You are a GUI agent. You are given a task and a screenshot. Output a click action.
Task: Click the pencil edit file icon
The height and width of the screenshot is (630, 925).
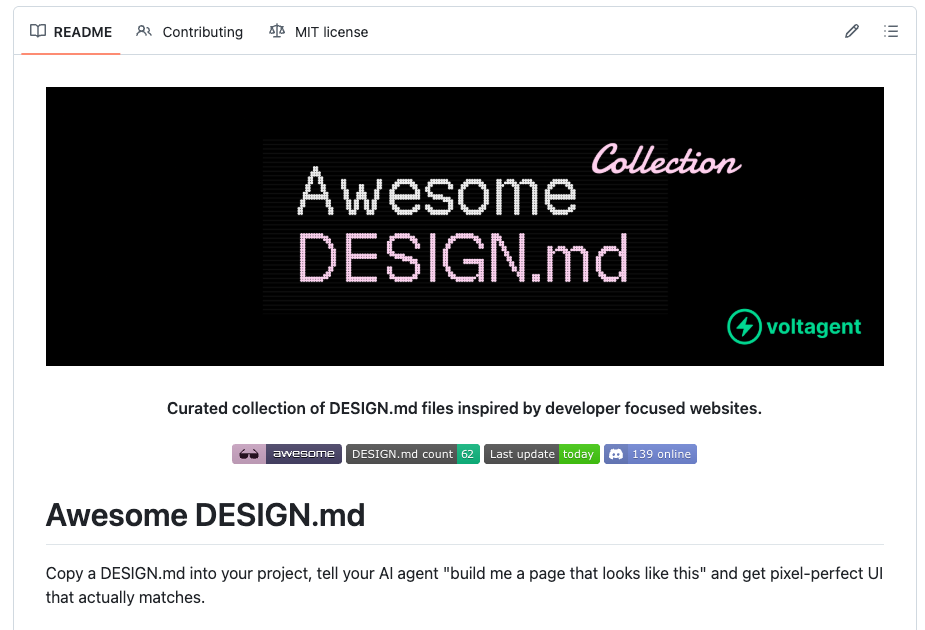point(851,31)
